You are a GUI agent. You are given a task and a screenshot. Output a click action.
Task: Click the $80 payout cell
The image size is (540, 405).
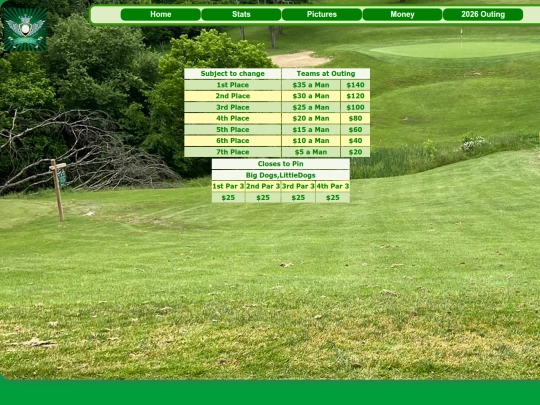pyautogui.click(x=355, y=118)
